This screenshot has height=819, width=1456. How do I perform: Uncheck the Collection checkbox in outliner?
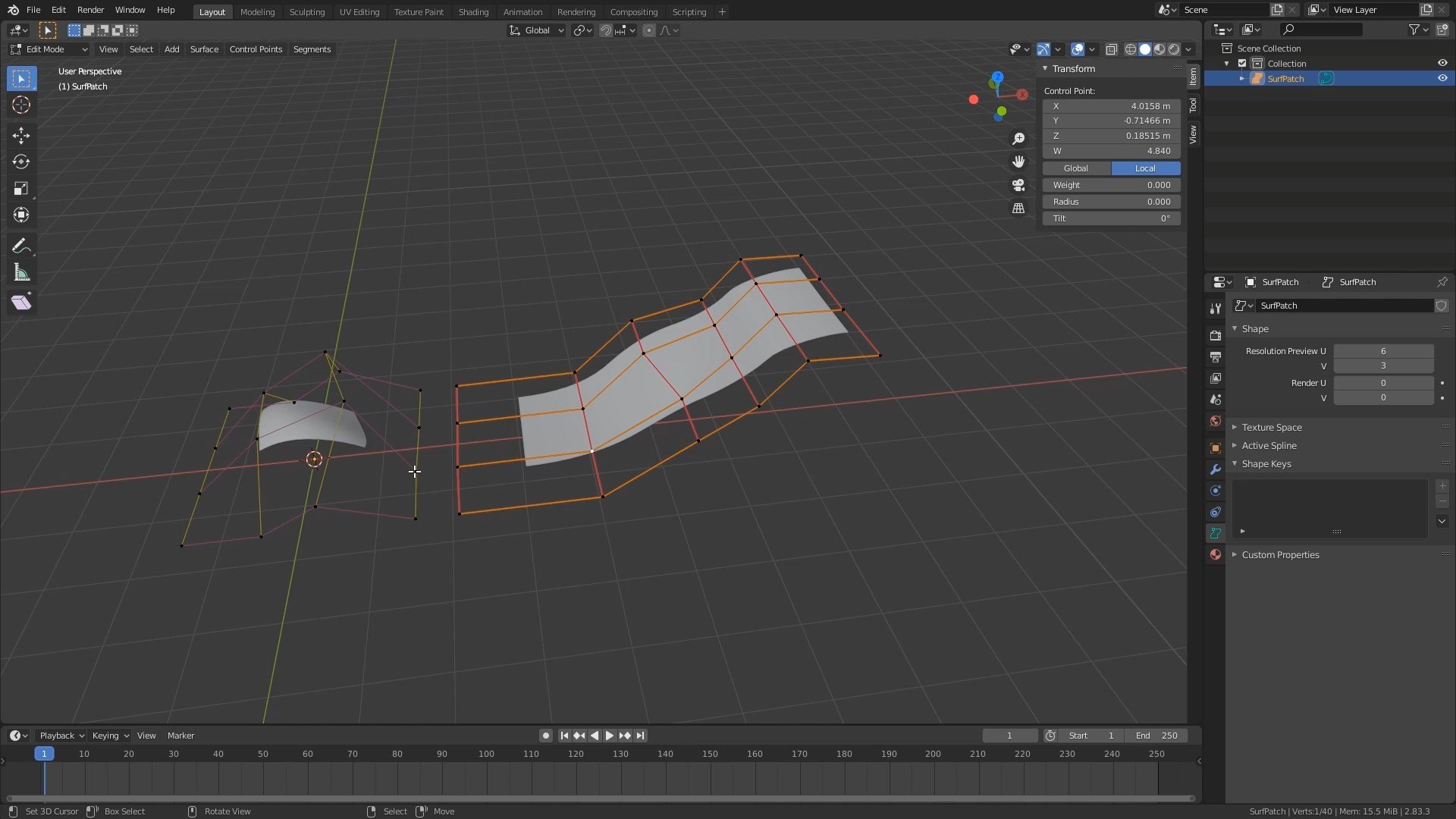pyautogui.click(x=1242, y=64)
